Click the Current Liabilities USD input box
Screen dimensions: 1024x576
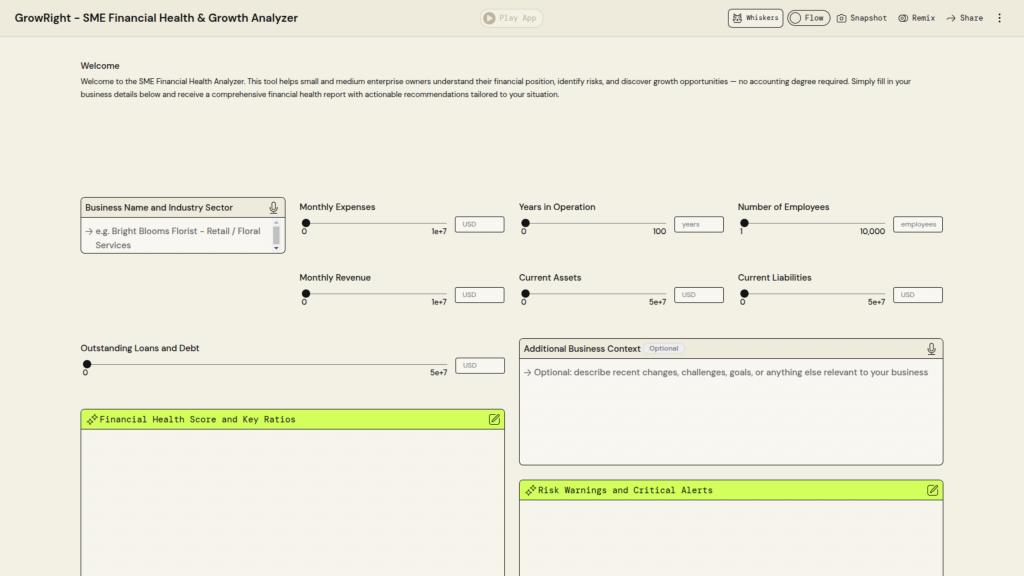[x=917, y=295]
